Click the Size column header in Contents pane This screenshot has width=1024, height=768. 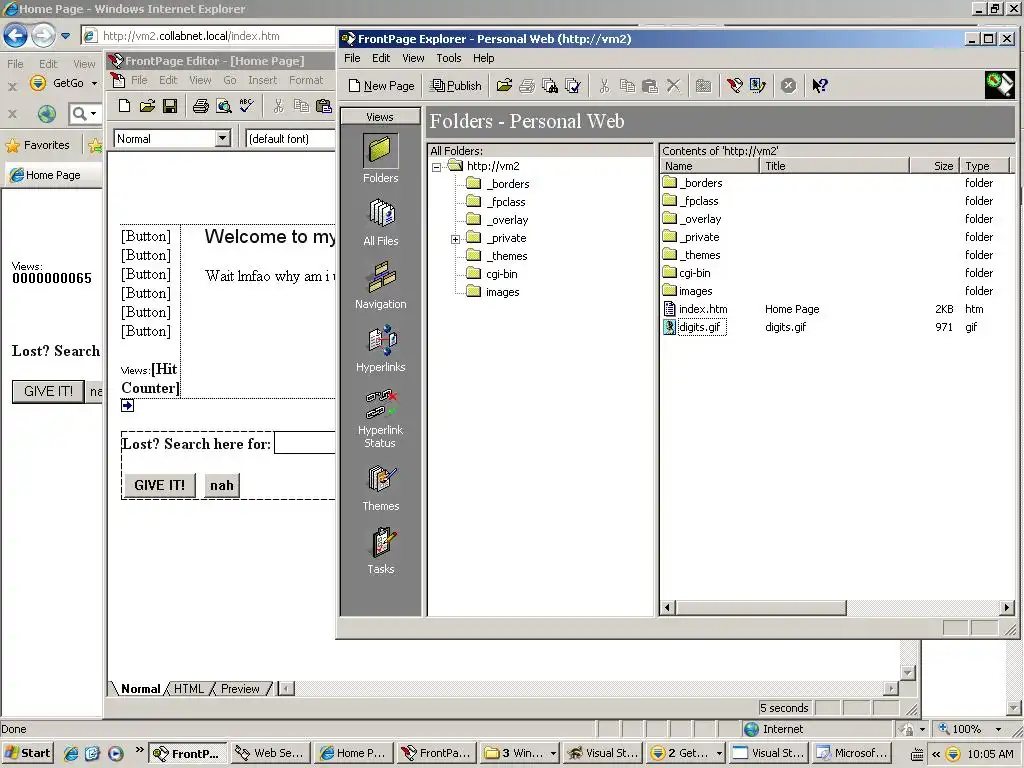click(x=935, y=166)
